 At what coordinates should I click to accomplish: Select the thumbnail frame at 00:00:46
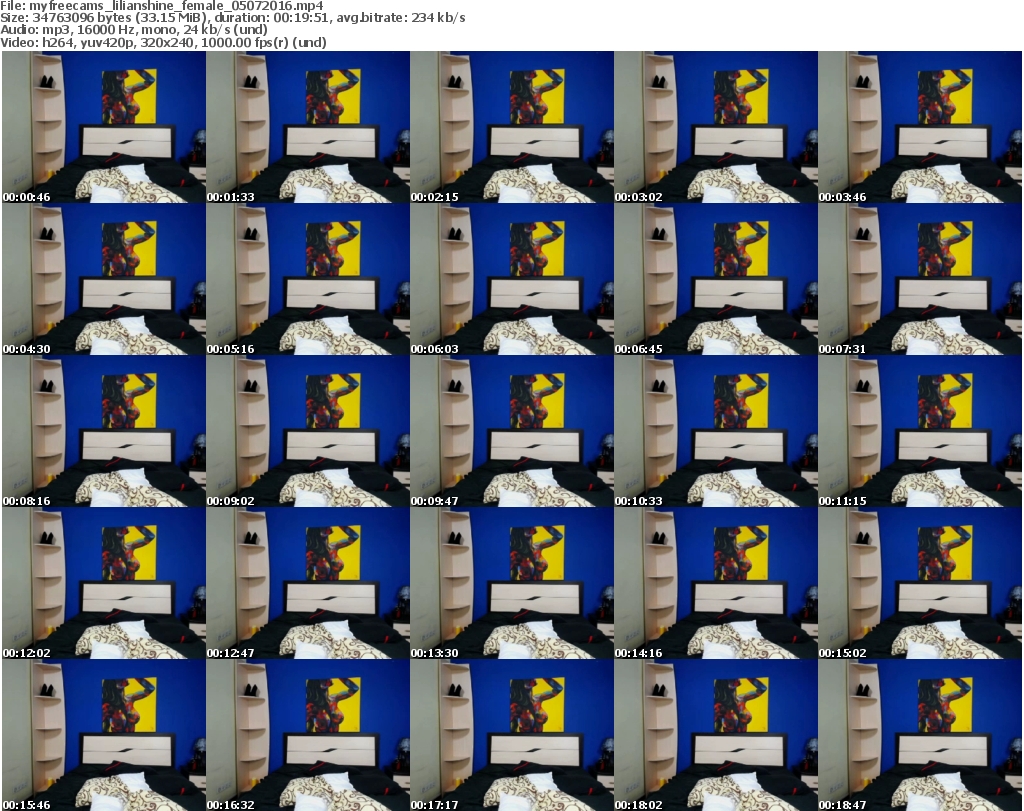point(104,127)
